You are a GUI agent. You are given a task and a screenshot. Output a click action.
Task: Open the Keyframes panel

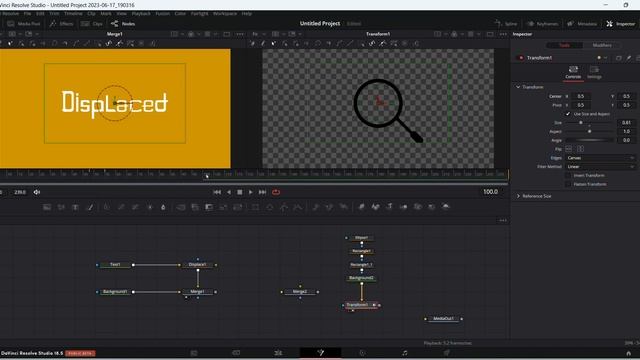click(x=542, y=24)
